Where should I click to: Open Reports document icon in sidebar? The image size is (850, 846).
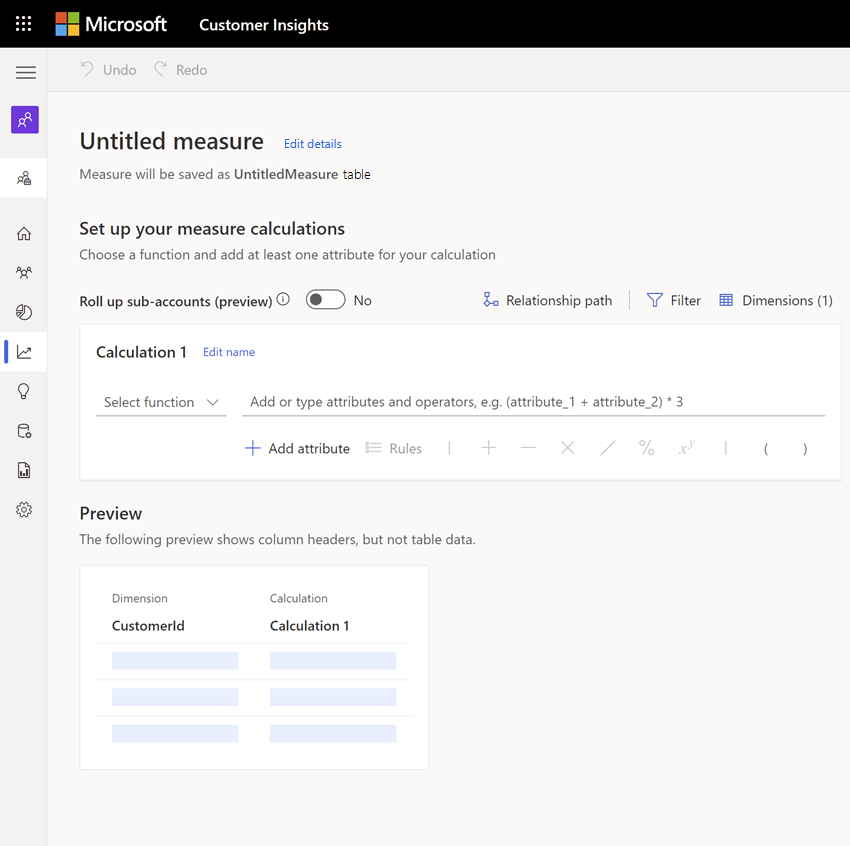pos(24,470)
